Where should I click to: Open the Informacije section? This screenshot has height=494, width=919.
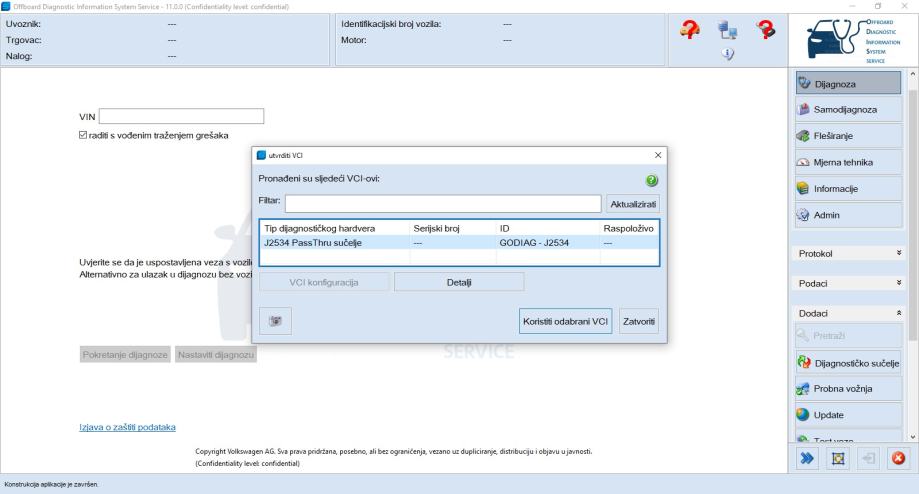(848, 189)
